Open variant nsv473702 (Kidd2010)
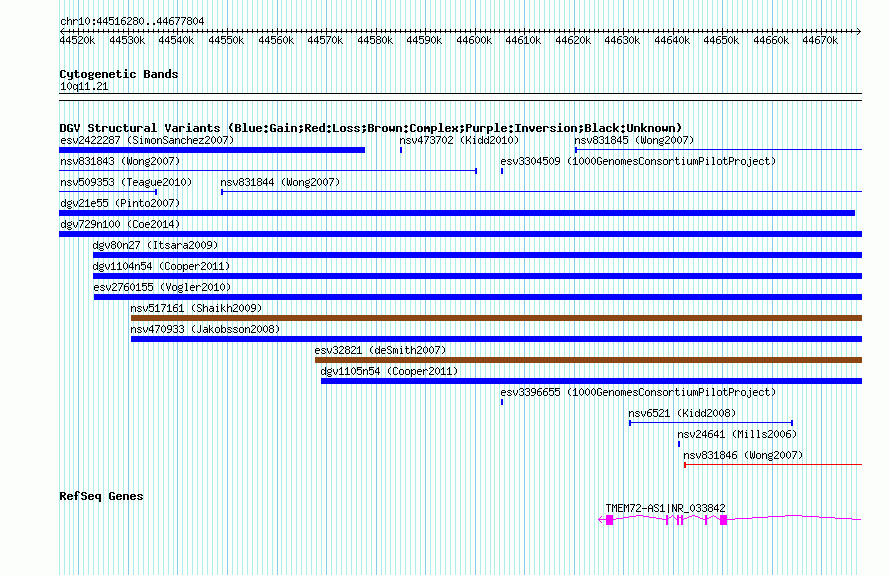 tap(459, 140)
